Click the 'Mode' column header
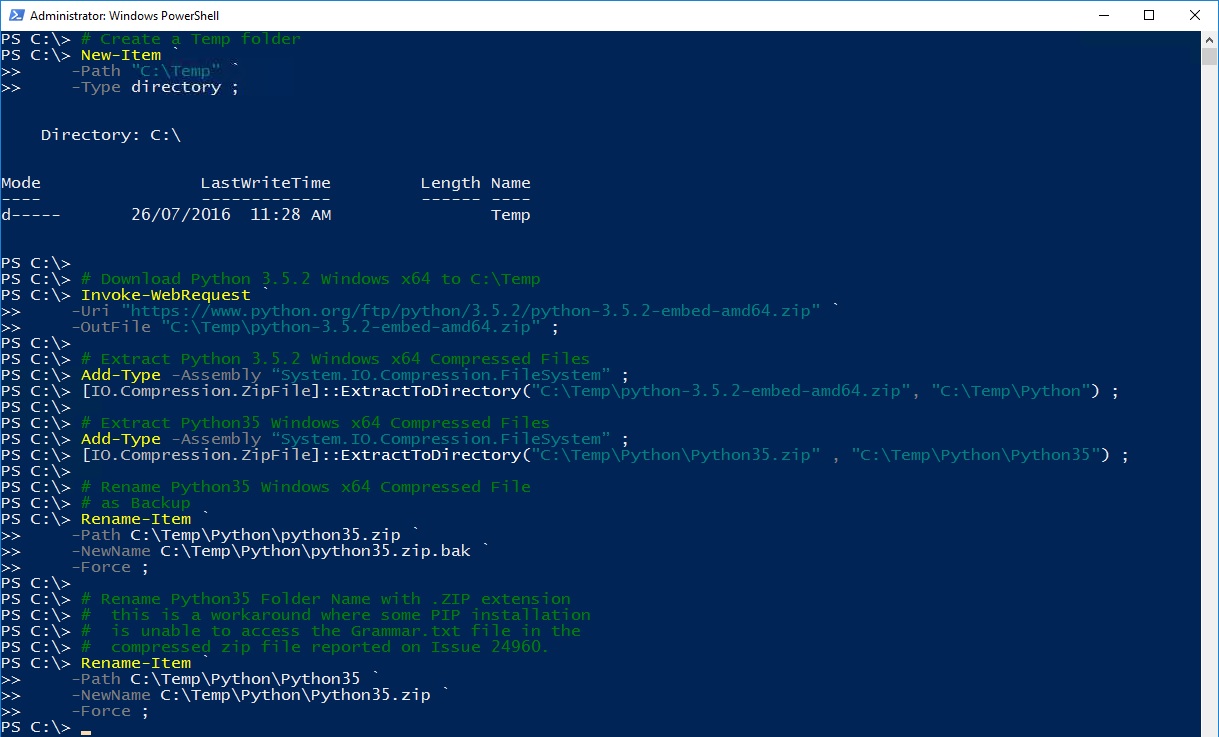 tap(21, 183)
